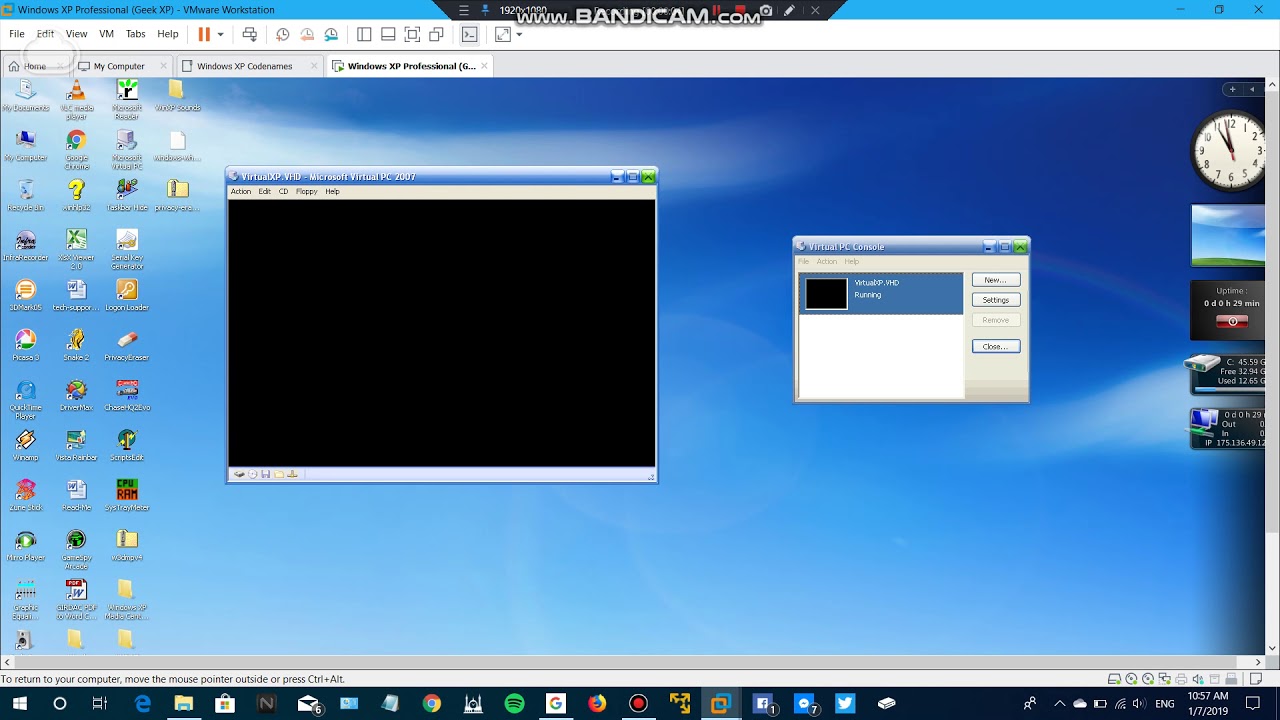Pause the virtual machine in VMware toolbar
Image resolution: width=1280 pixels, height=720 pixels.
coord(204,34)
